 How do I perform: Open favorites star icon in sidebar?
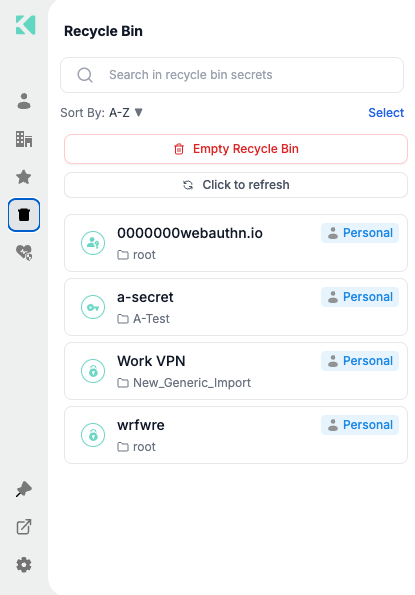[24, 177]
